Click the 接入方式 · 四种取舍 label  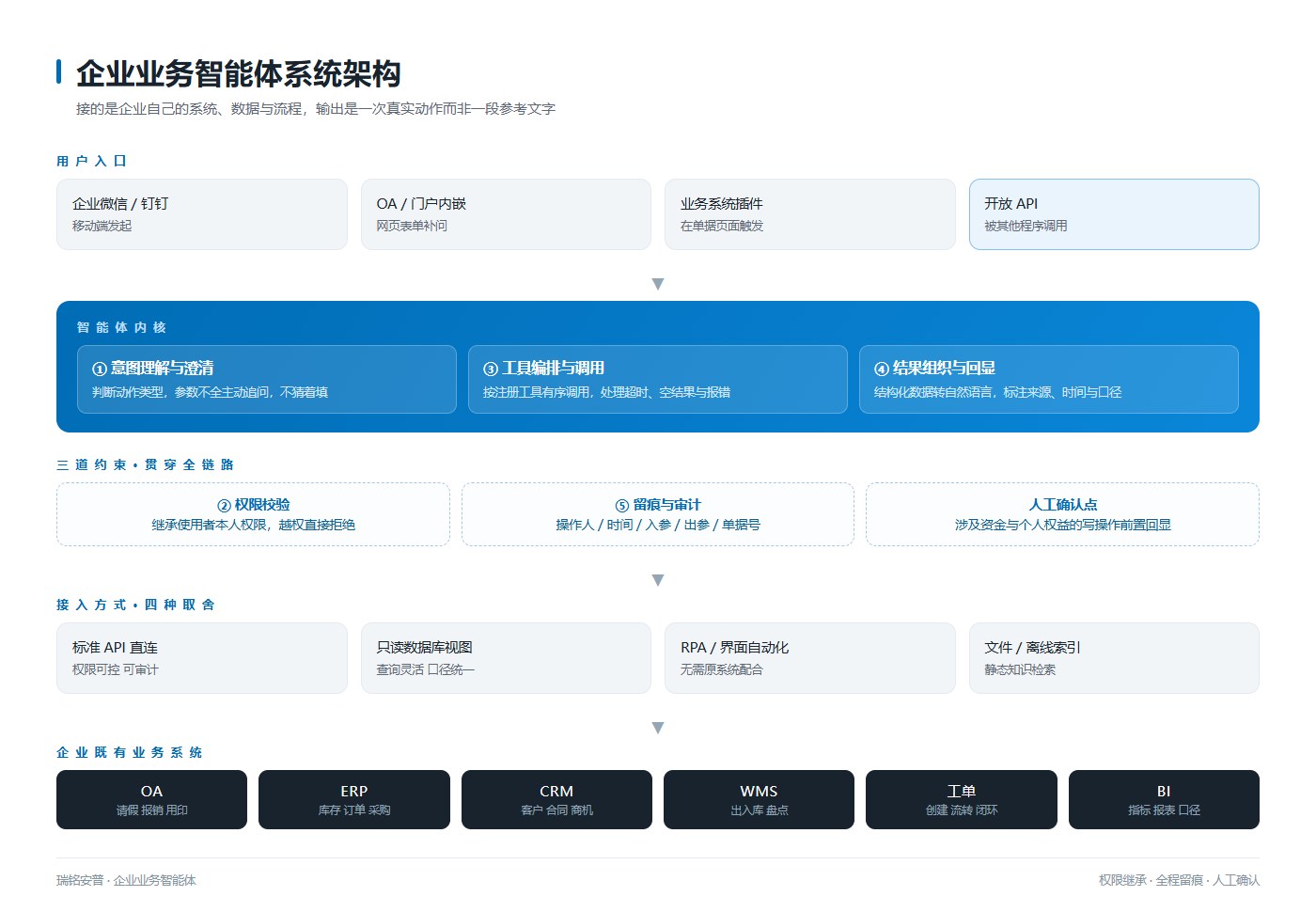coord(135,605)
